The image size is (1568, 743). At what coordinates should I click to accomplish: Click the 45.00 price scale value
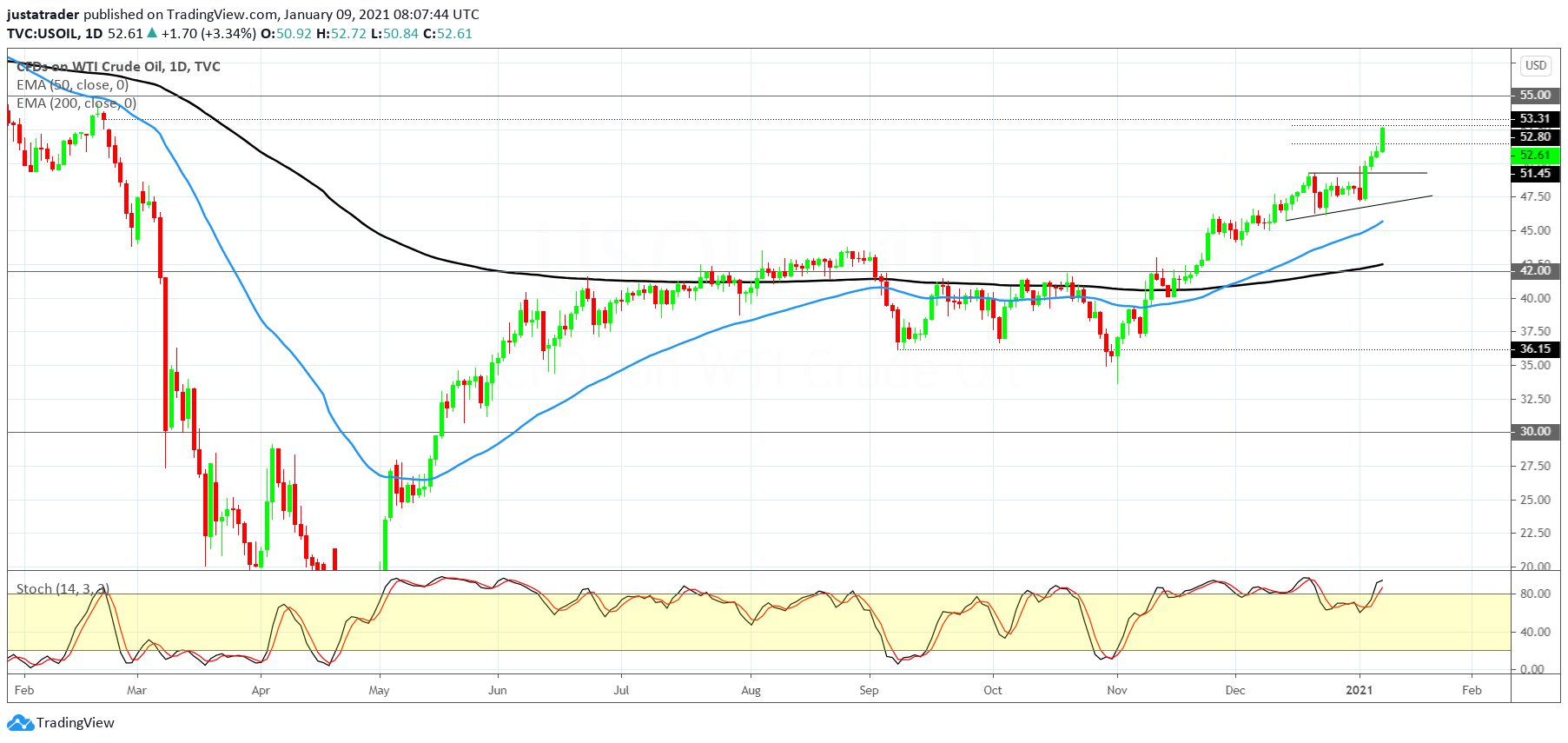(x=1535, y=231)
